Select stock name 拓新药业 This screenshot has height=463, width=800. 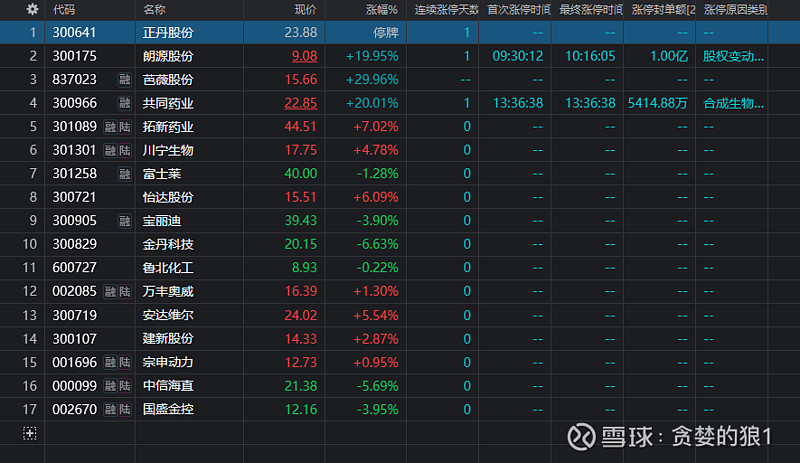pos(168,127)
